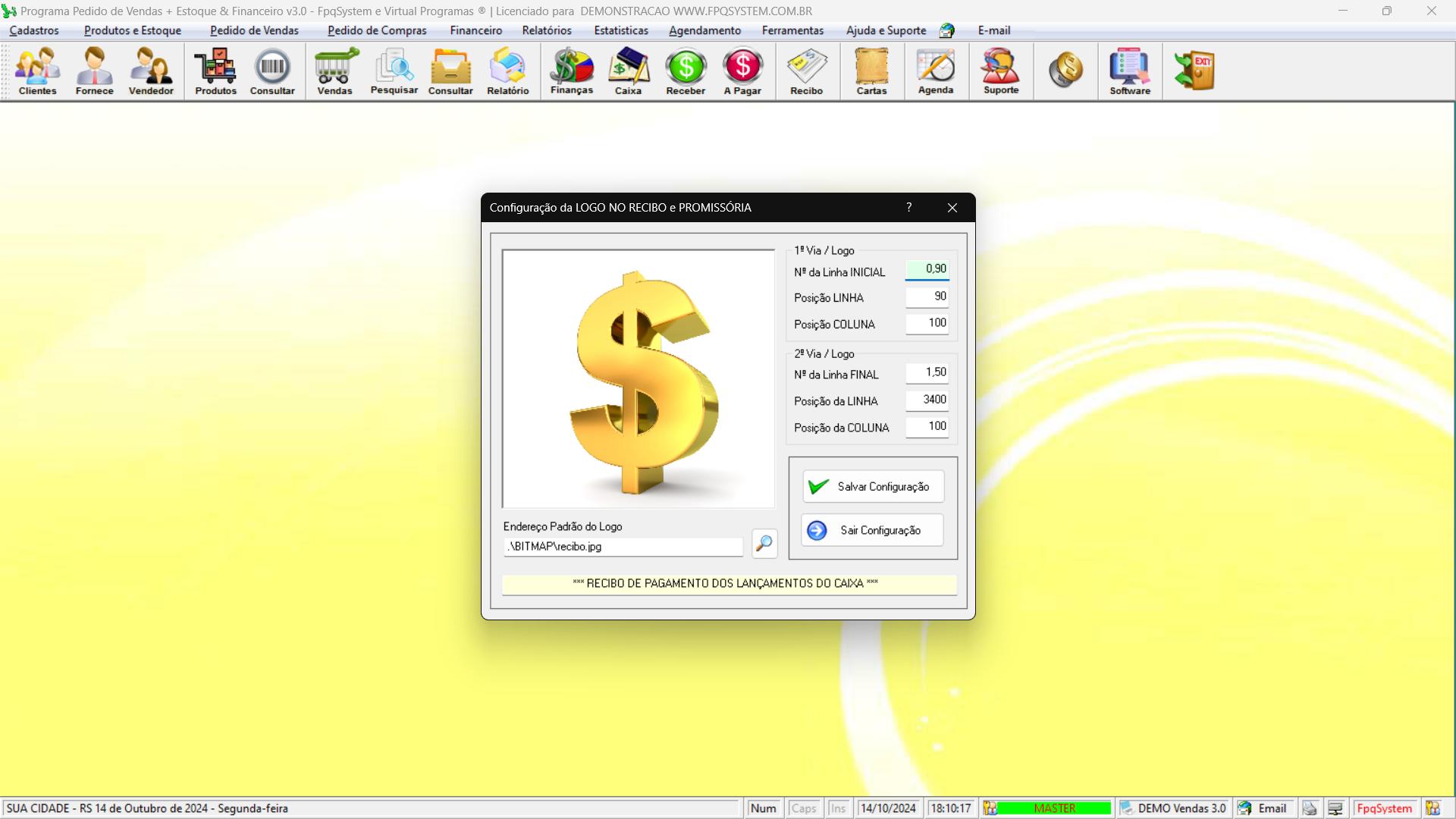Open the Produtos icon
The width and height of the screenshot is (1456, 819).
point(215,71)
